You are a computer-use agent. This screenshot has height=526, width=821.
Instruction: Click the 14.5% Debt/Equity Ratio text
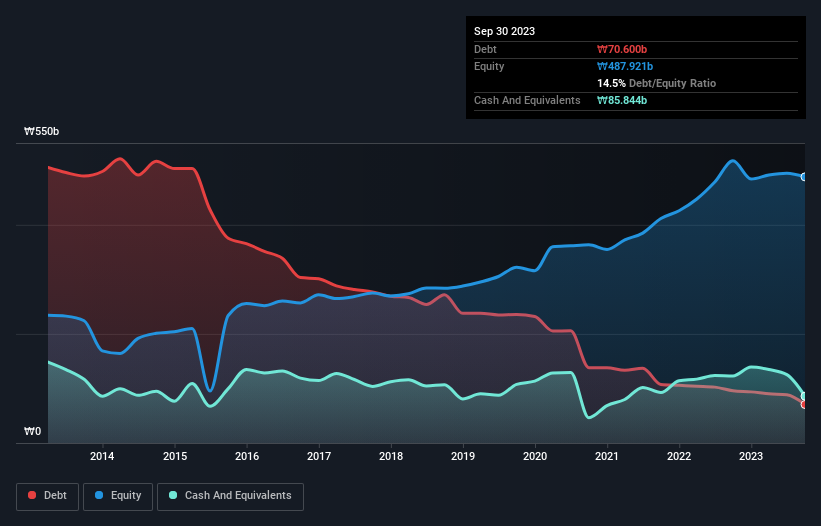coord(657,83)
